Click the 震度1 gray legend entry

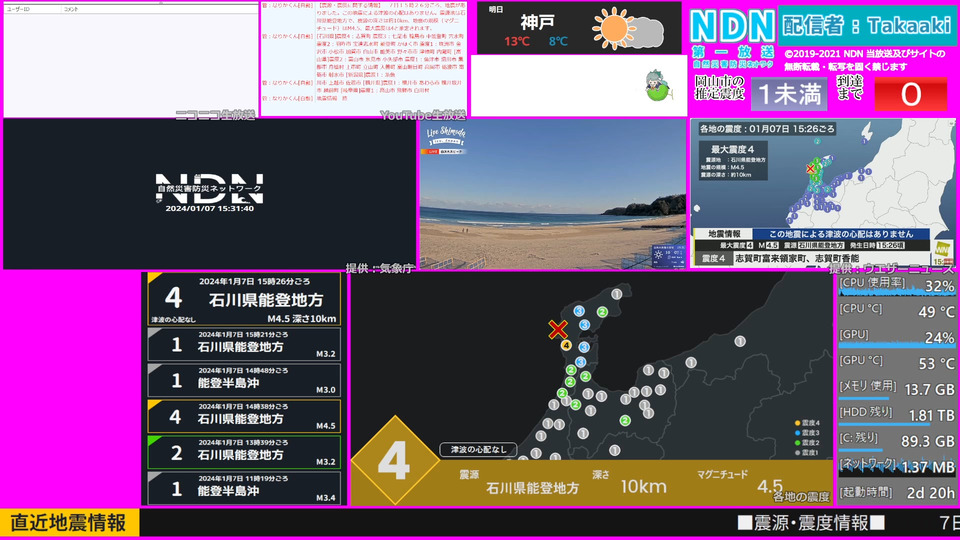807,452
